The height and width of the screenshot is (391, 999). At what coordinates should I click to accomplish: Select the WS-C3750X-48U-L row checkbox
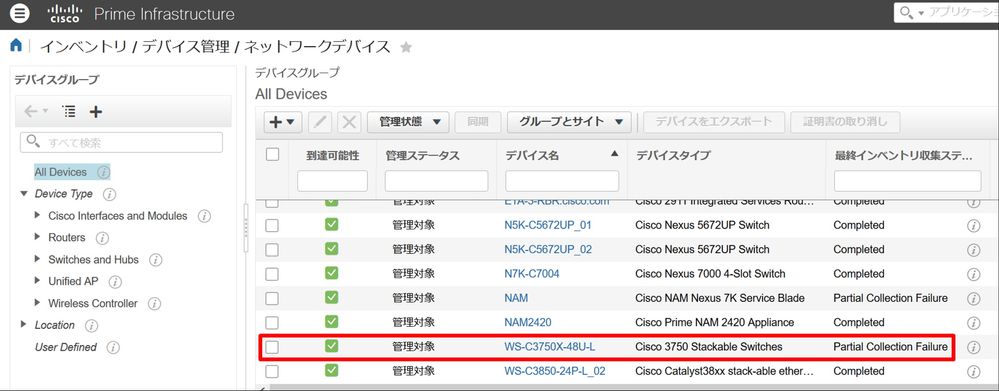click(x=272, y=347)
